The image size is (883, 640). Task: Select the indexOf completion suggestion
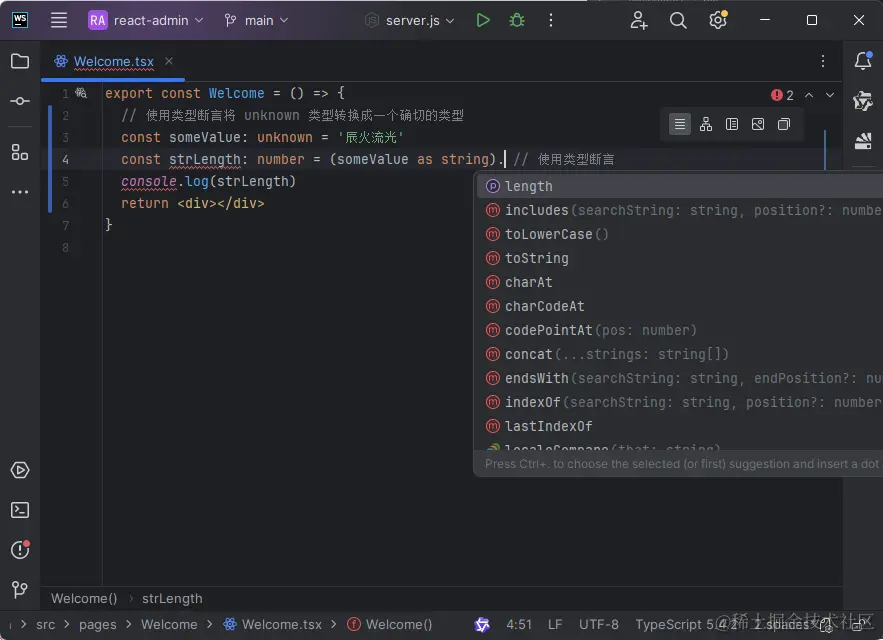pyautogui.click(x=680, y=402)
